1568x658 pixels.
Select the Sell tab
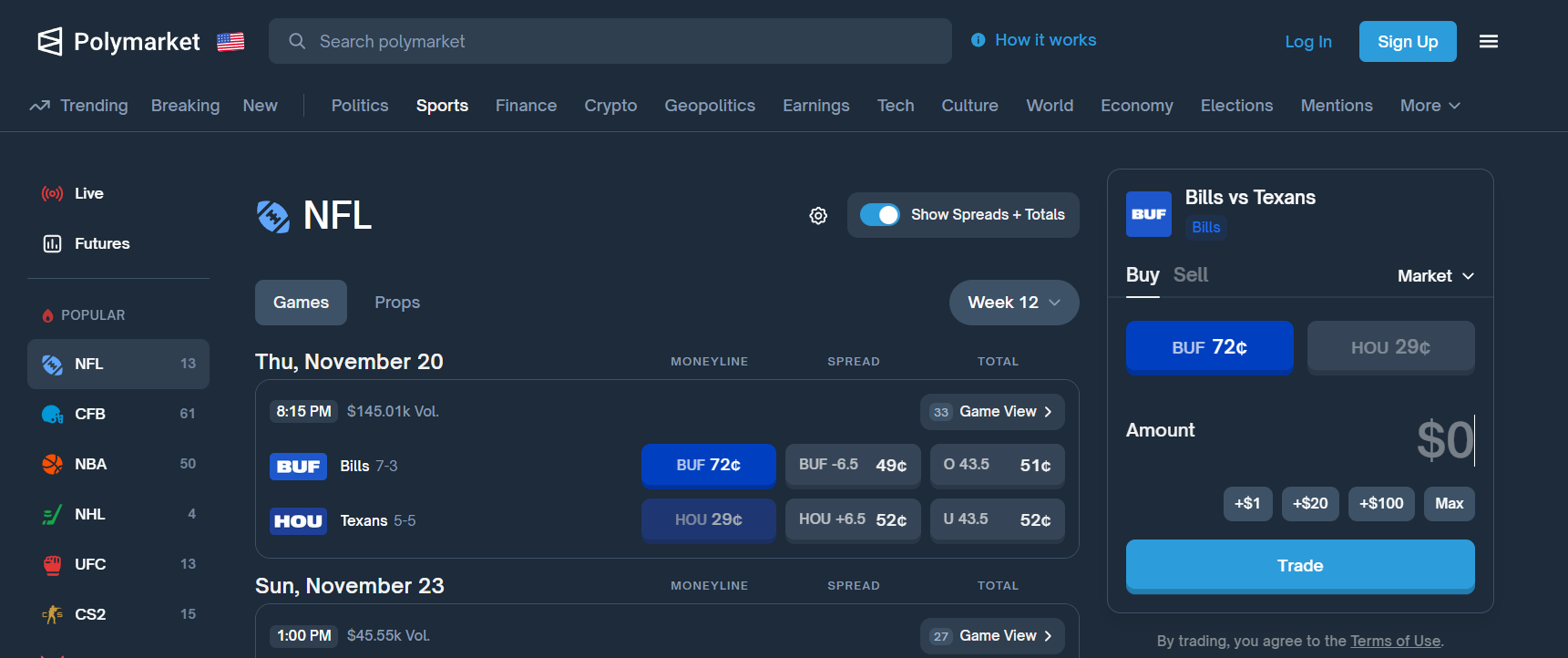click(1191, 275)
